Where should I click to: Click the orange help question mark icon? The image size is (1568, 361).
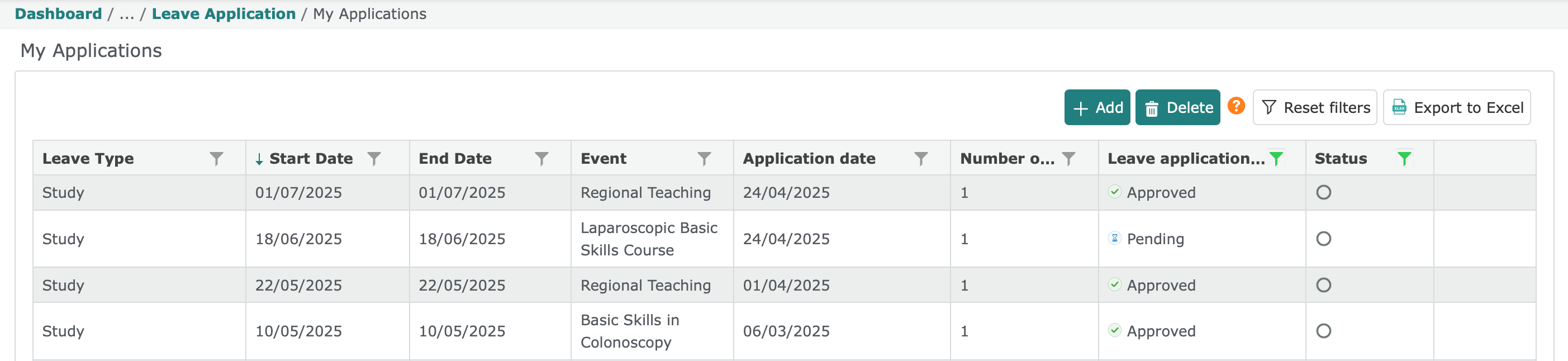(x=1236, y=106)
